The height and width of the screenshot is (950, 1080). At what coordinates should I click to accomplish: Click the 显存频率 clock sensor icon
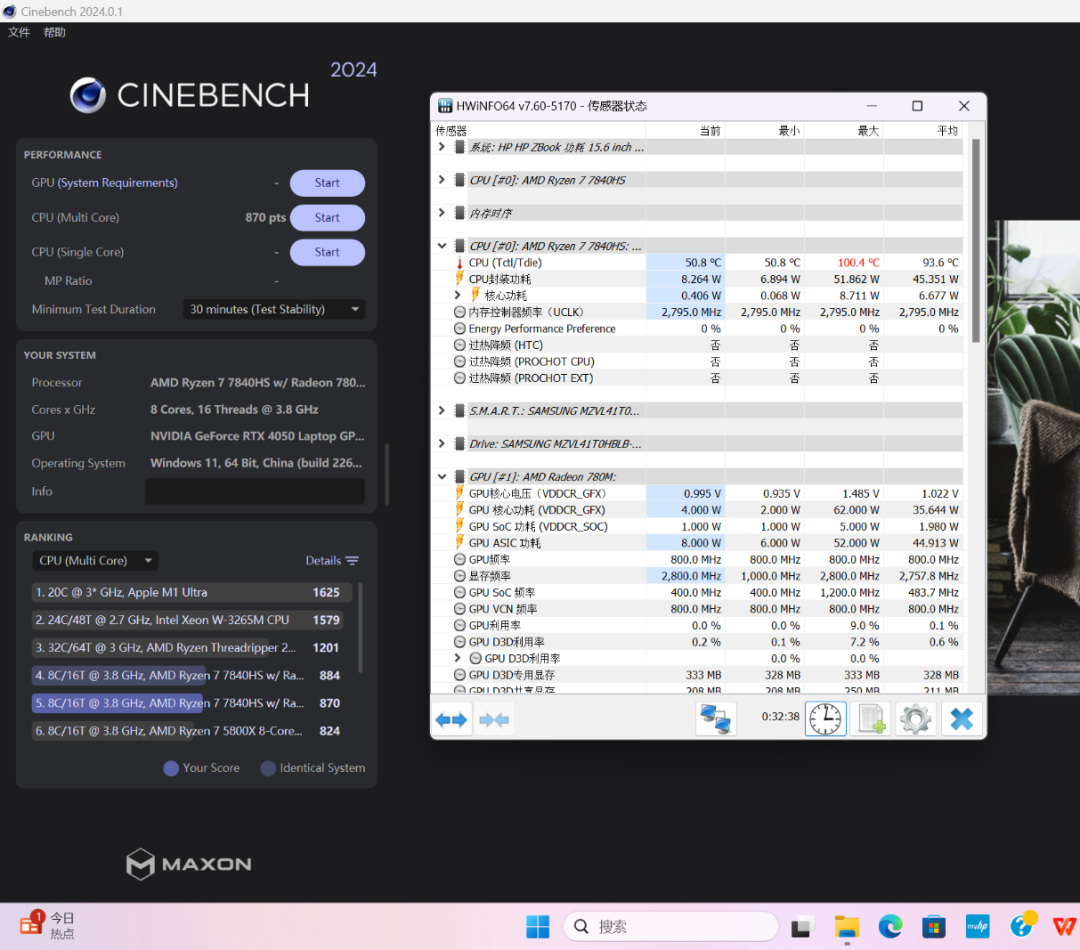coord(459,576)
